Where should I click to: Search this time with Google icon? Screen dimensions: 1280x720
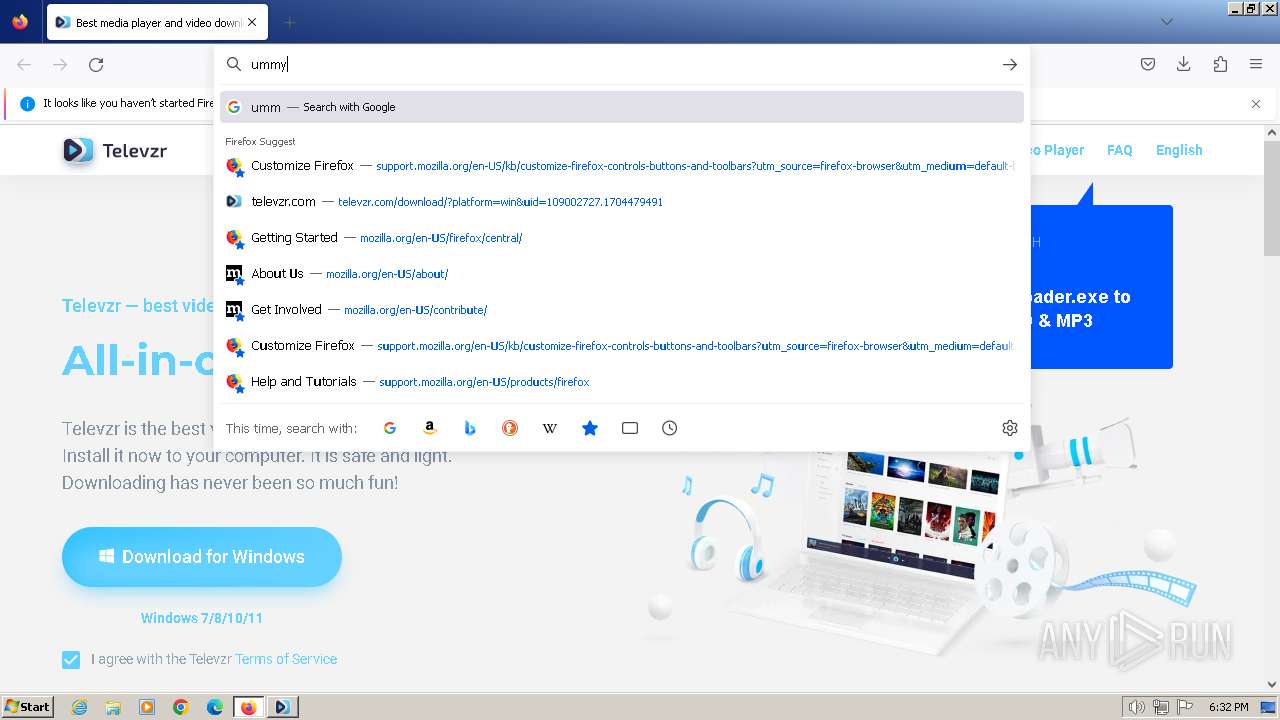tap(390, 428)
